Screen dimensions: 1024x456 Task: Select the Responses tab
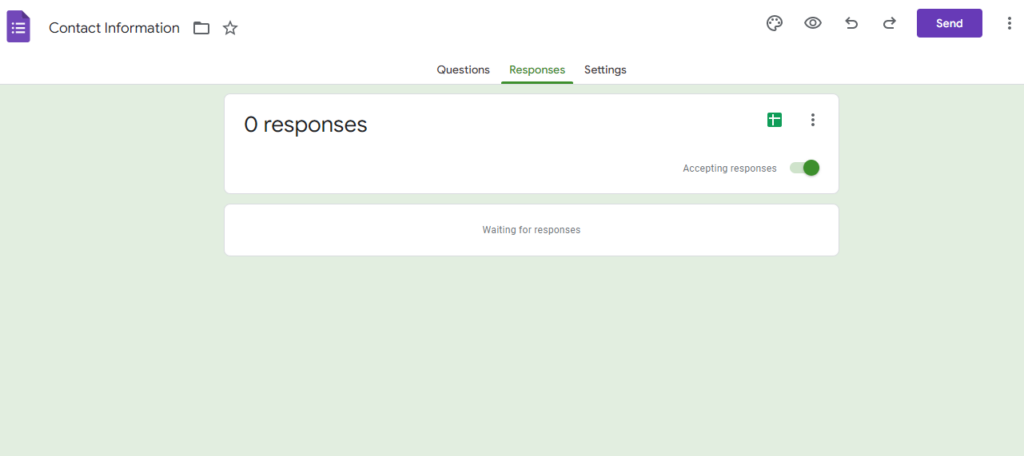537,69
